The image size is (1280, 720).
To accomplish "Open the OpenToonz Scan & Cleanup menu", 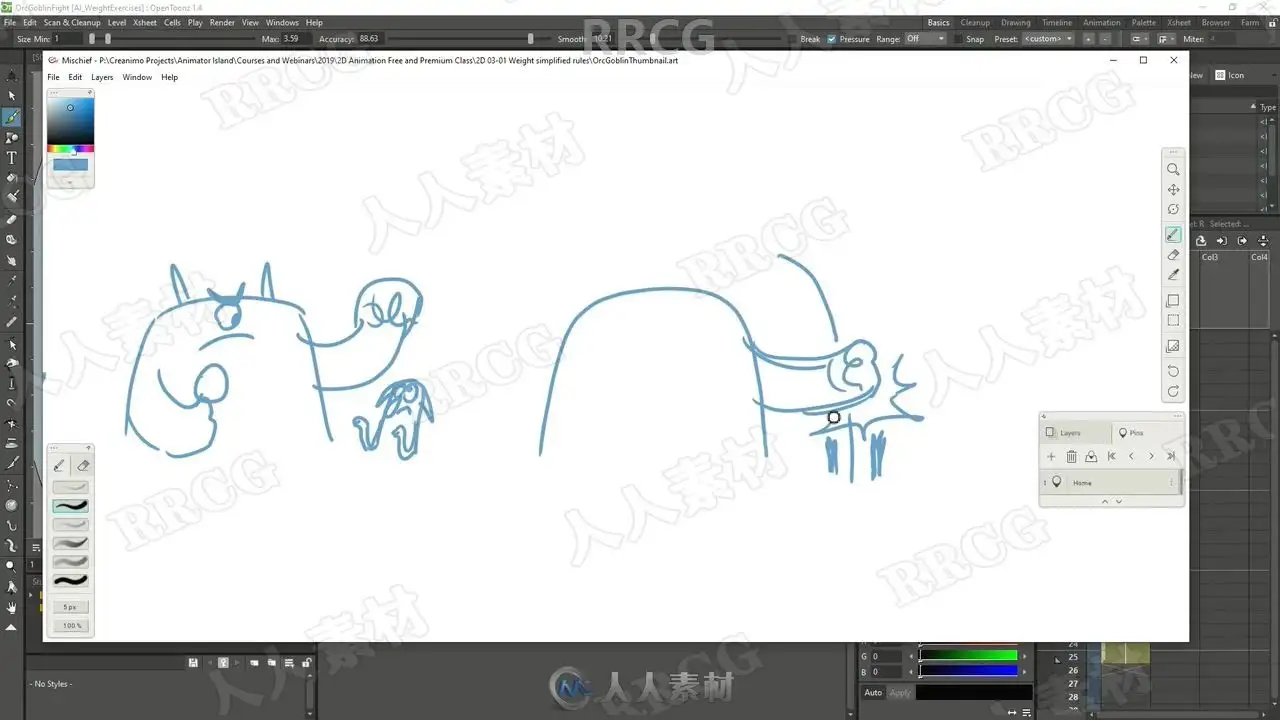I will click(72, 22).
